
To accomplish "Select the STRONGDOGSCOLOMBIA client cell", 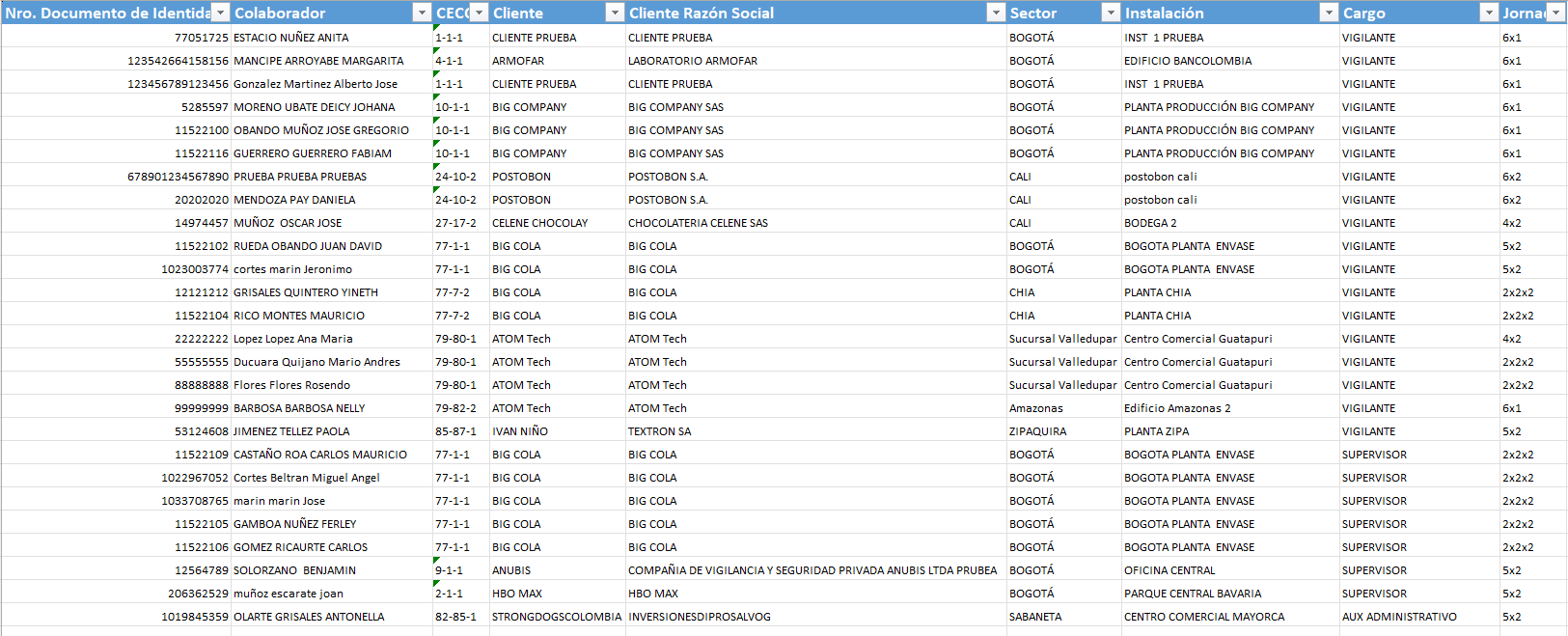I will click(558, 617).
